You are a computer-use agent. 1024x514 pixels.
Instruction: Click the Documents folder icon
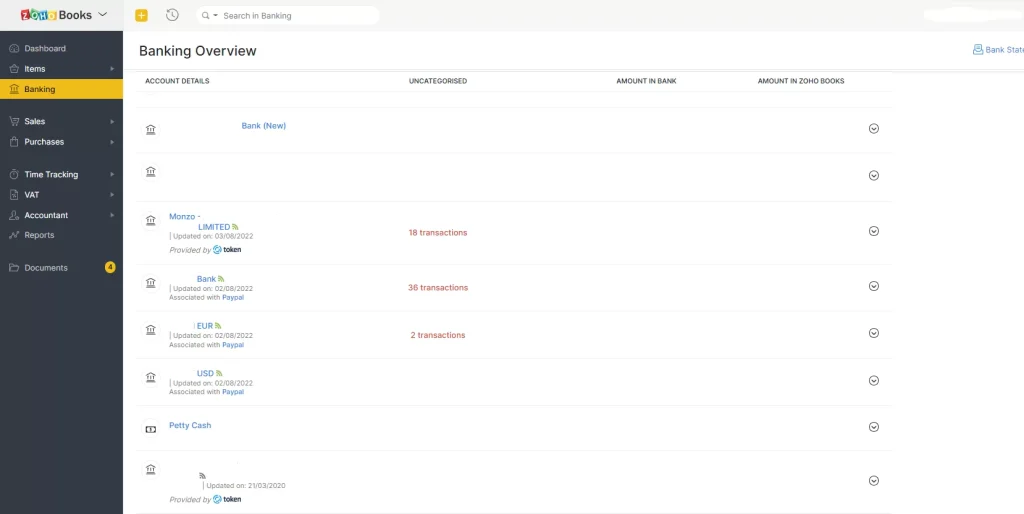point(14,268)
